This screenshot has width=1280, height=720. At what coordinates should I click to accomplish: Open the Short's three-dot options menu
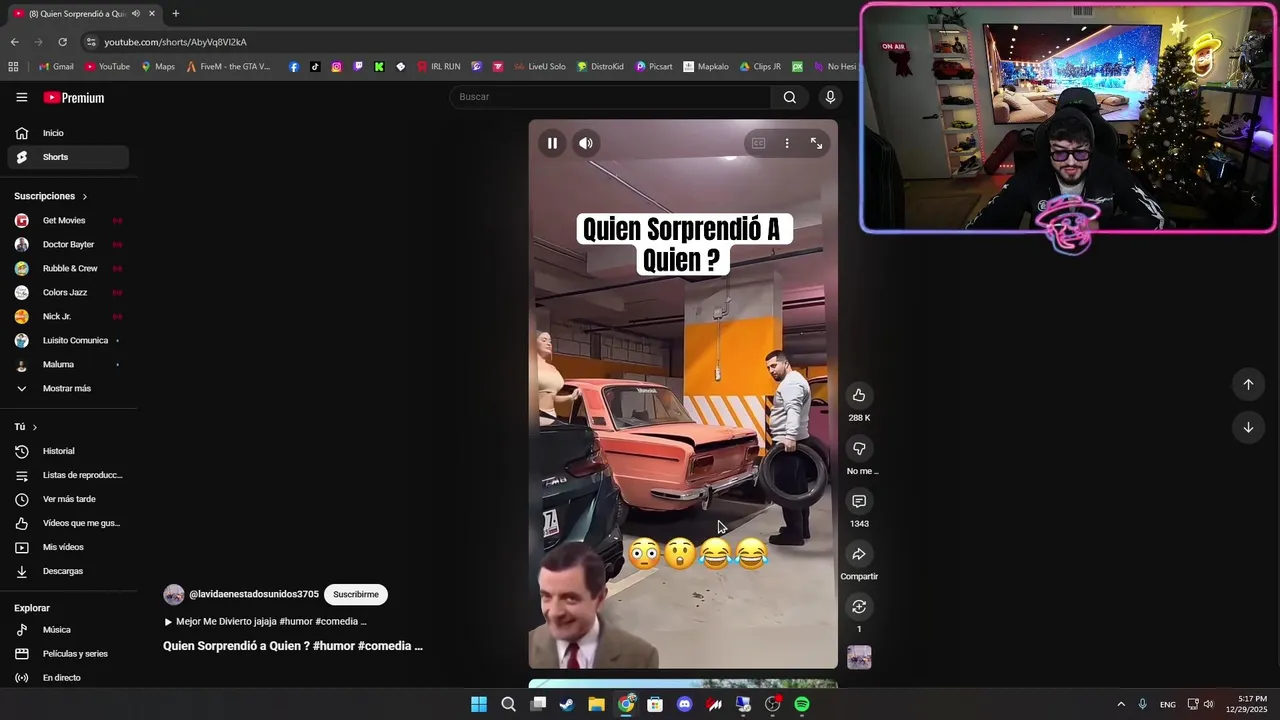pos(787,143)
